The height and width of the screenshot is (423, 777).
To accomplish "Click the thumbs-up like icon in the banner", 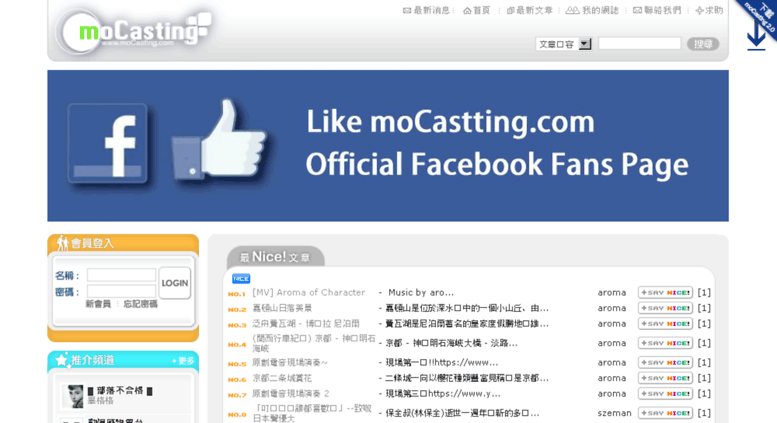I will 219,139.
